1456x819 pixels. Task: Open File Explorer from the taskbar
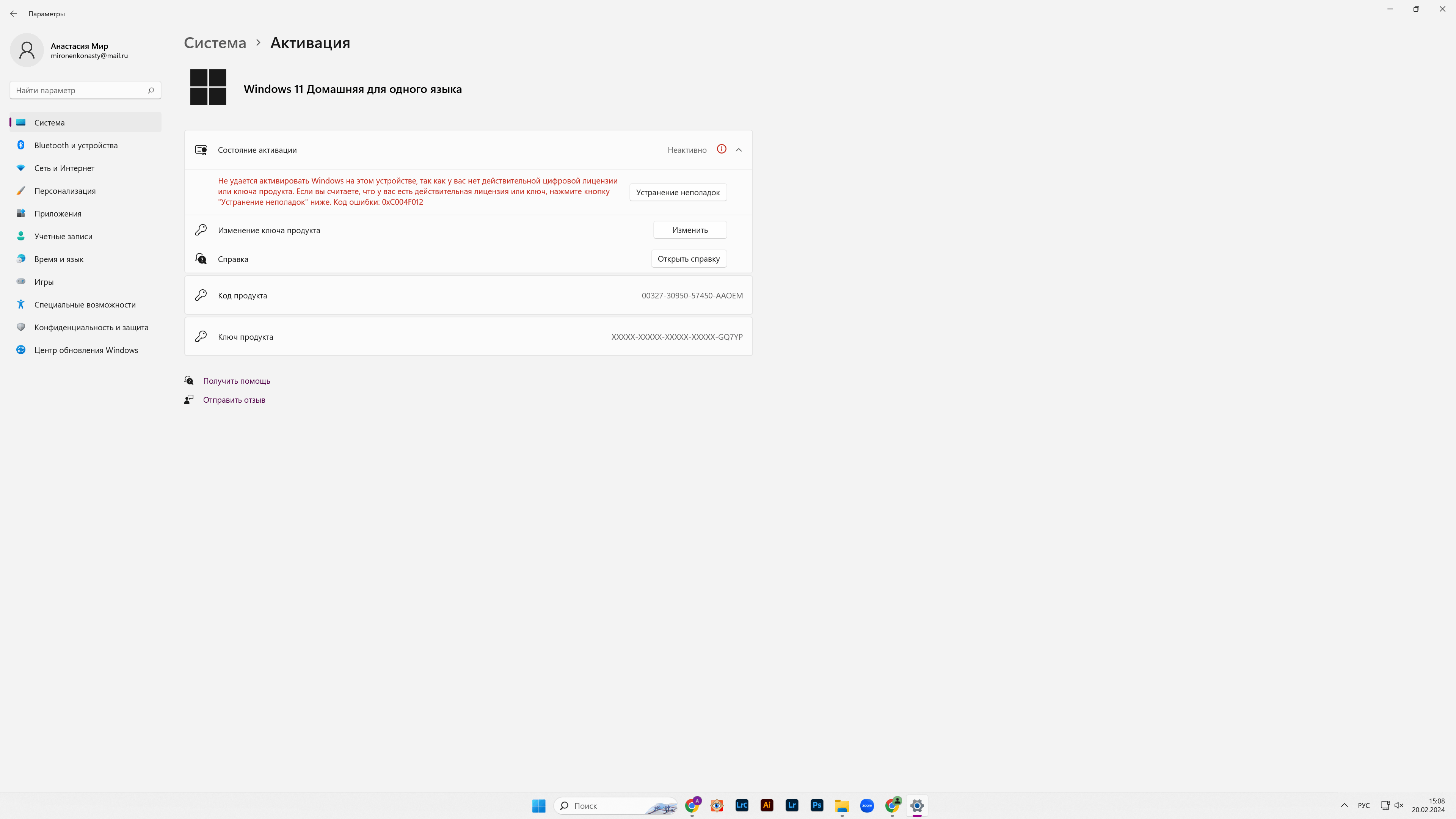(x=842, y=805)
